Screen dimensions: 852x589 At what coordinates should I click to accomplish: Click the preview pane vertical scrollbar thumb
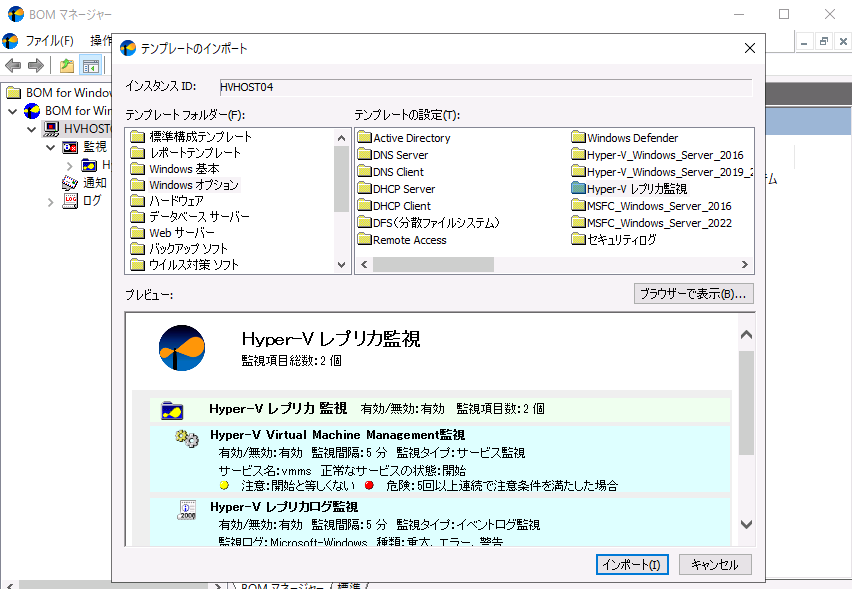pos(746,403)
